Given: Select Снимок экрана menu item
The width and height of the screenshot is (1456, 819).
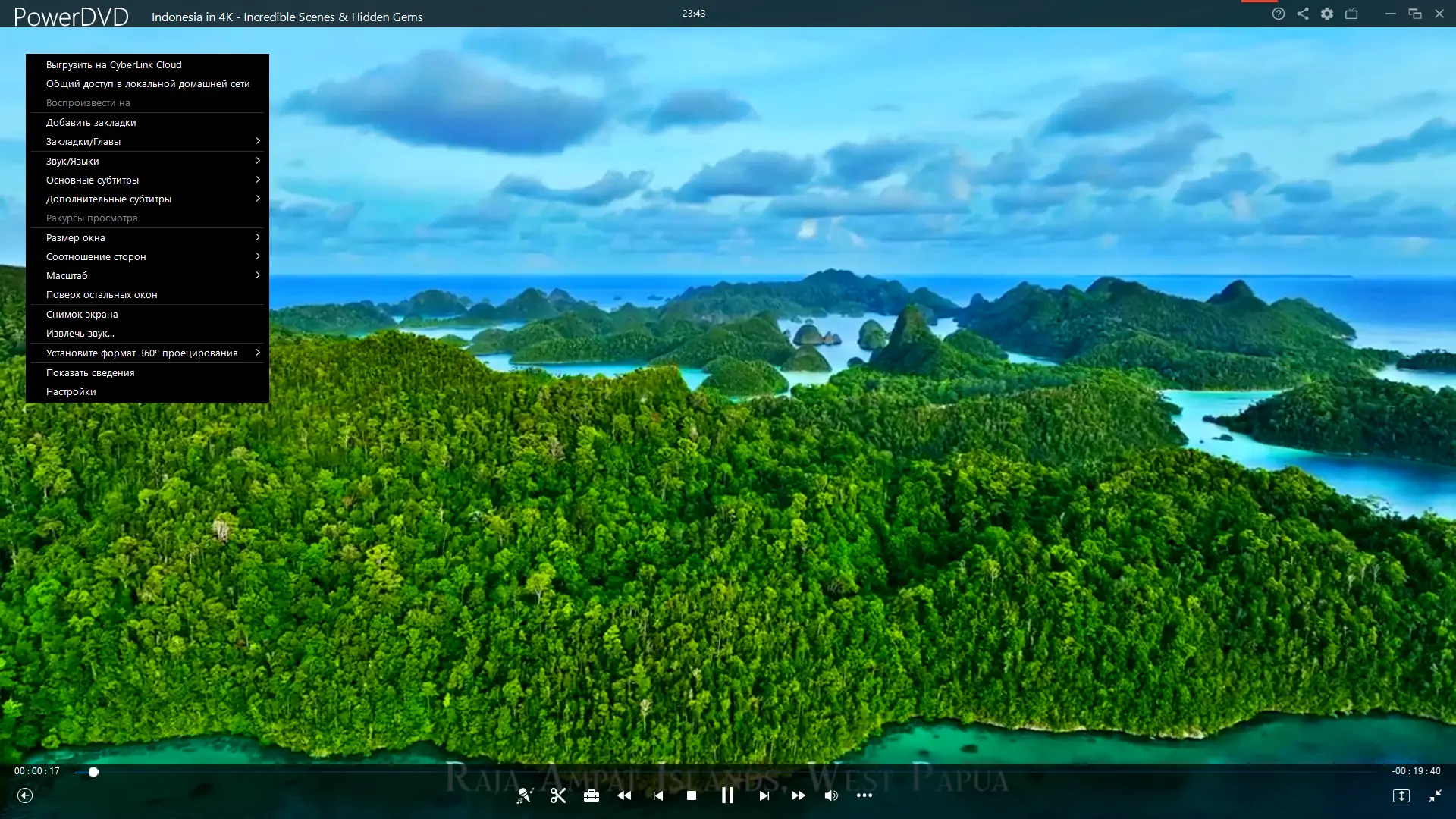Looking at the screenshot, I should 82,314.
